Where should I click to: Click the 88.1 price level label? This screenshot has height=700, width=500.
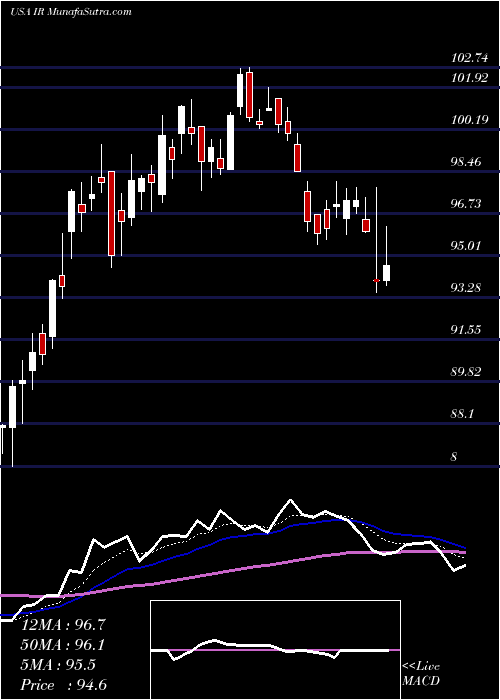(463, 414)
